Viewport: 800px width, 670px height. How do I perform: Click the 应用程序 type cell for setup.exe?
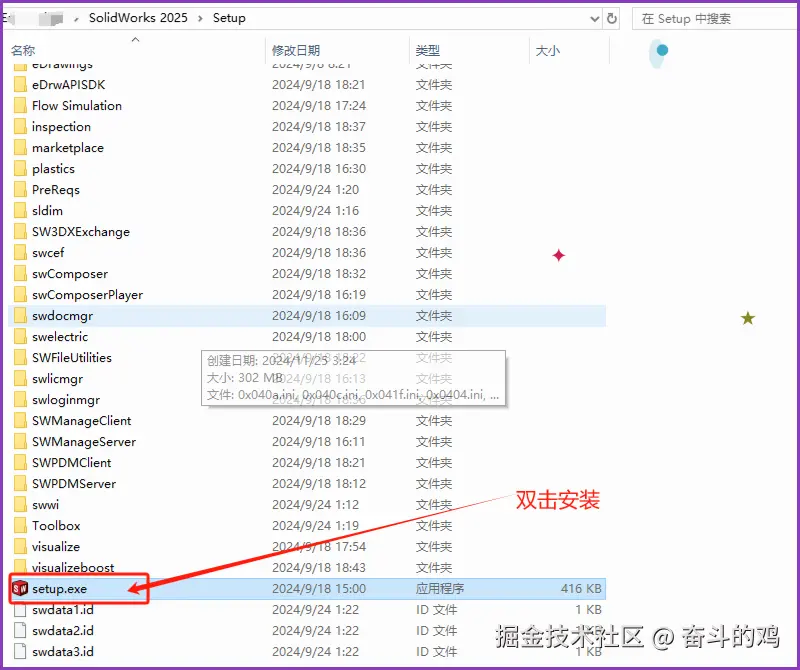[x=440, y=588]
